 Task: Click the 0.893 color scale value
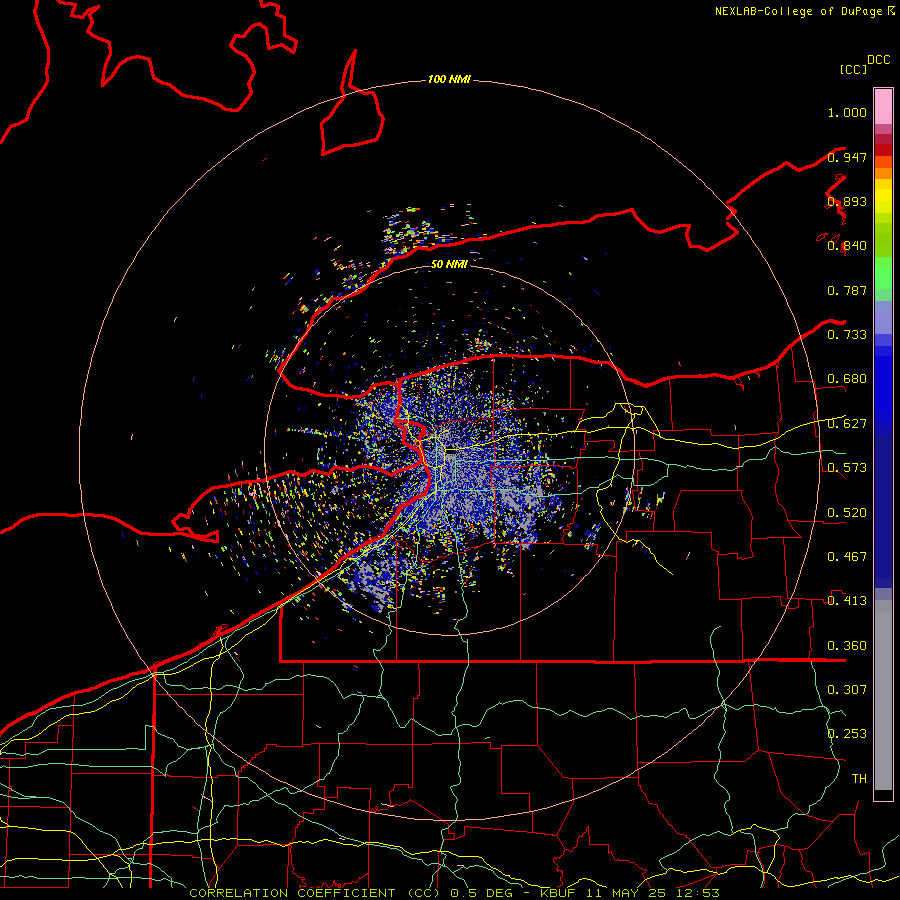[x=847, y=201]
